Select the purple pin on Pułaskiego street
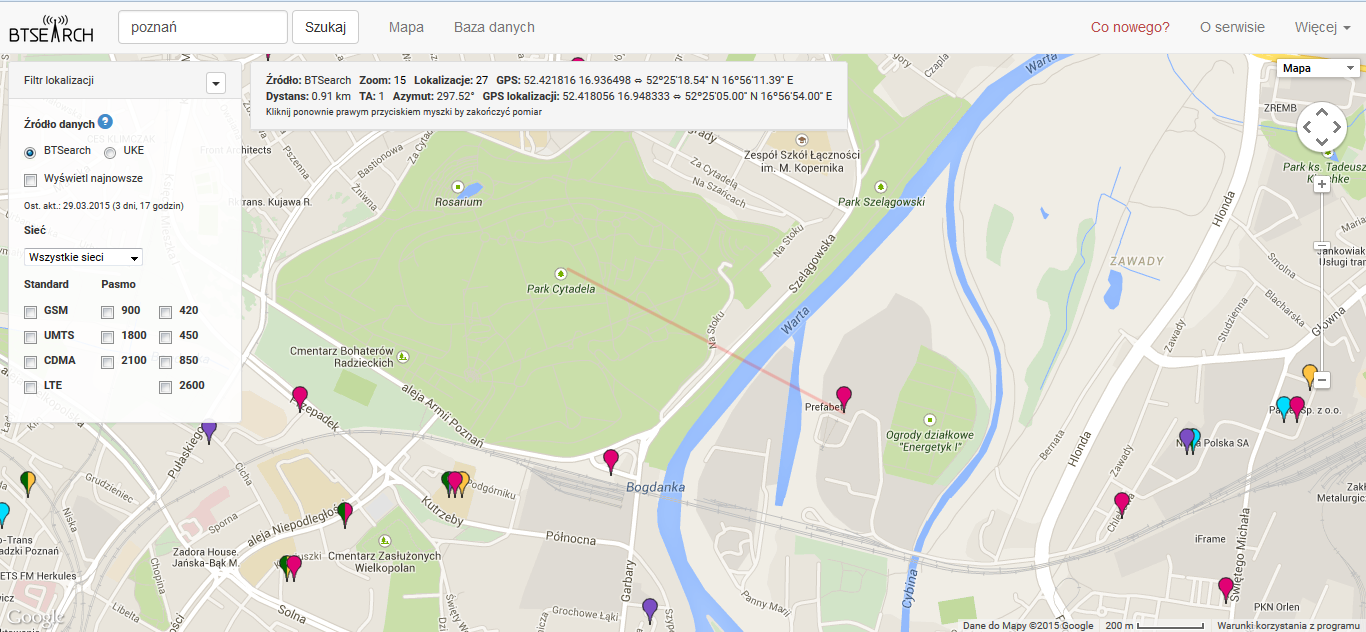 tap(209, 432)
